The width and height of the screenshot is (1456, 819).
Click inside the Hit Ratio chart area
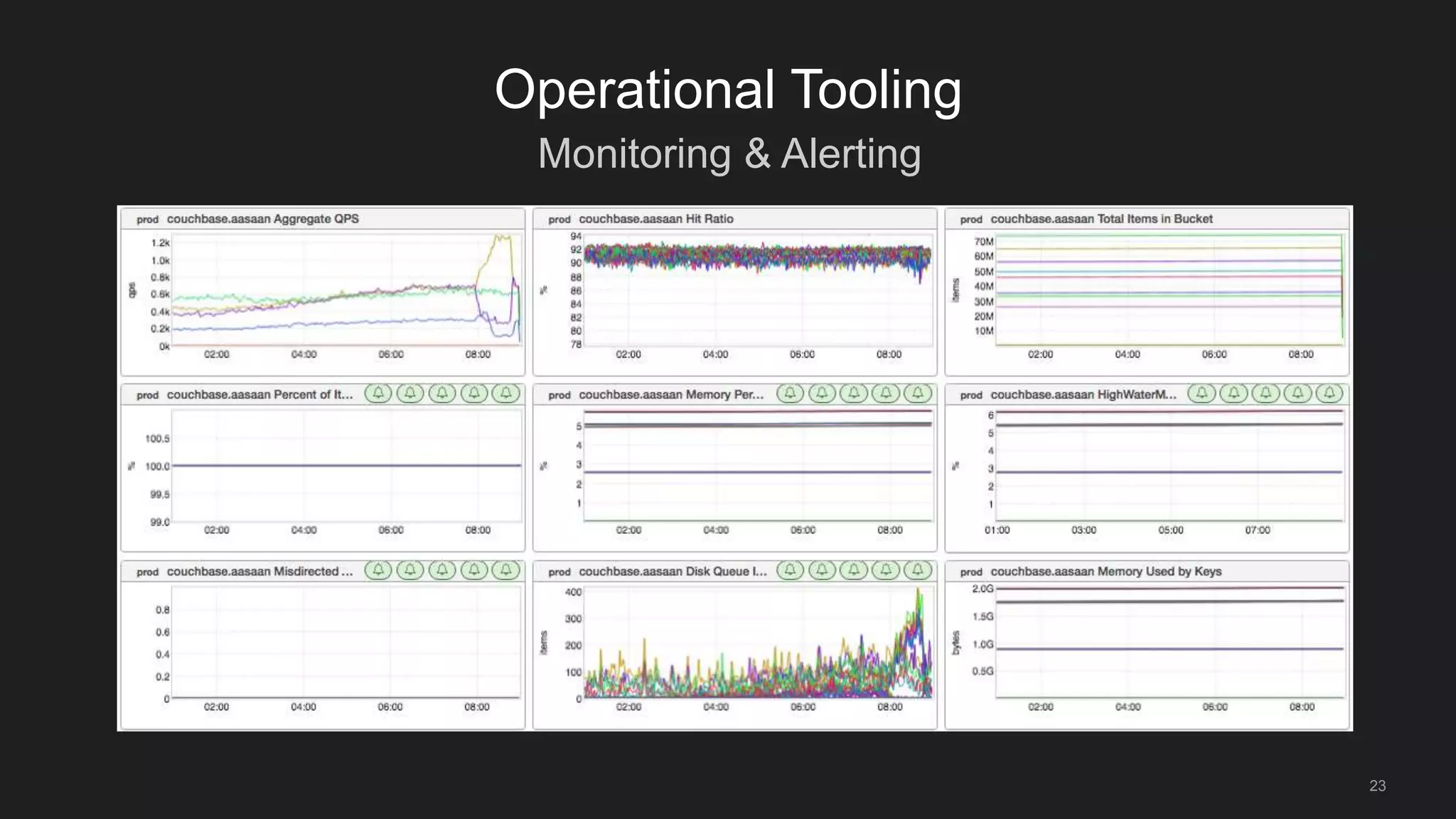coord(758,290)
